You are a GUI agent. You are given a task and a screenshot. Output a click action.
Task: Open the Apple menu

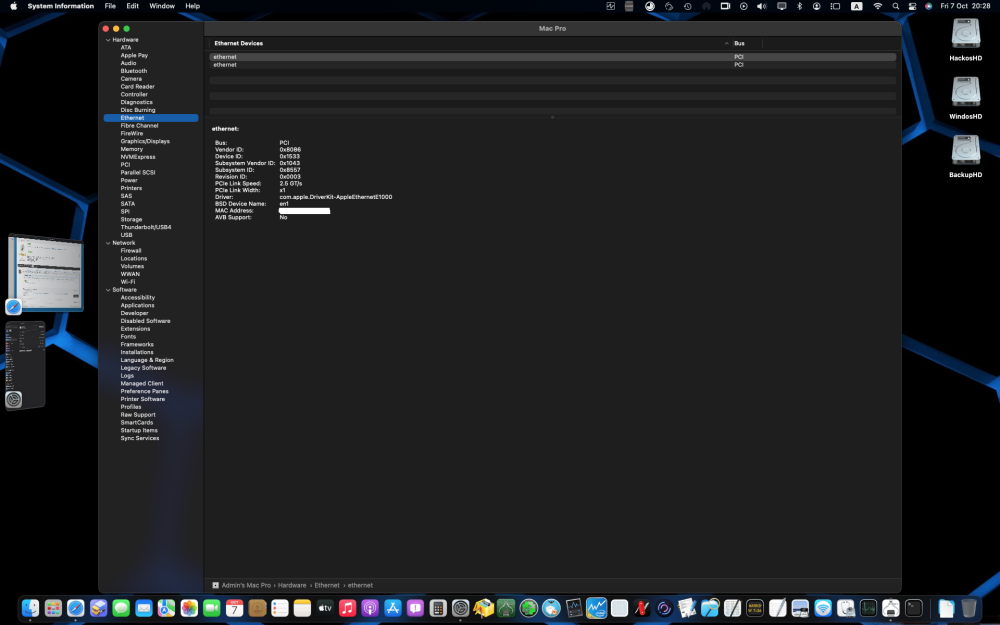pyautogui.click(x=13, y=6)
